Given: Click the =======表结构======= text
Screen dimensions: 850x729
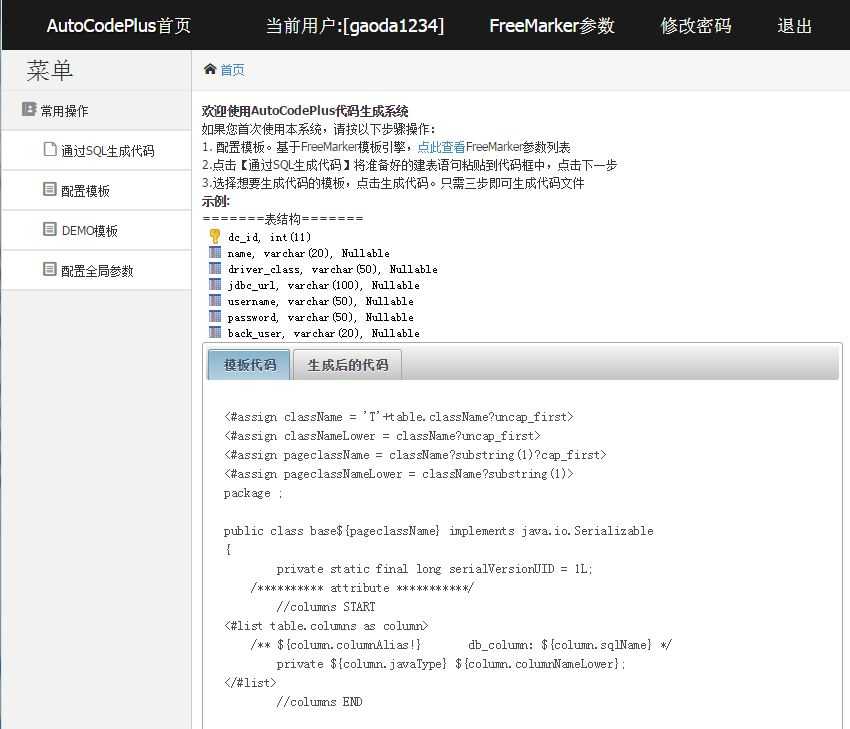Looking at the screenshot, I should (x=282, y=219).
